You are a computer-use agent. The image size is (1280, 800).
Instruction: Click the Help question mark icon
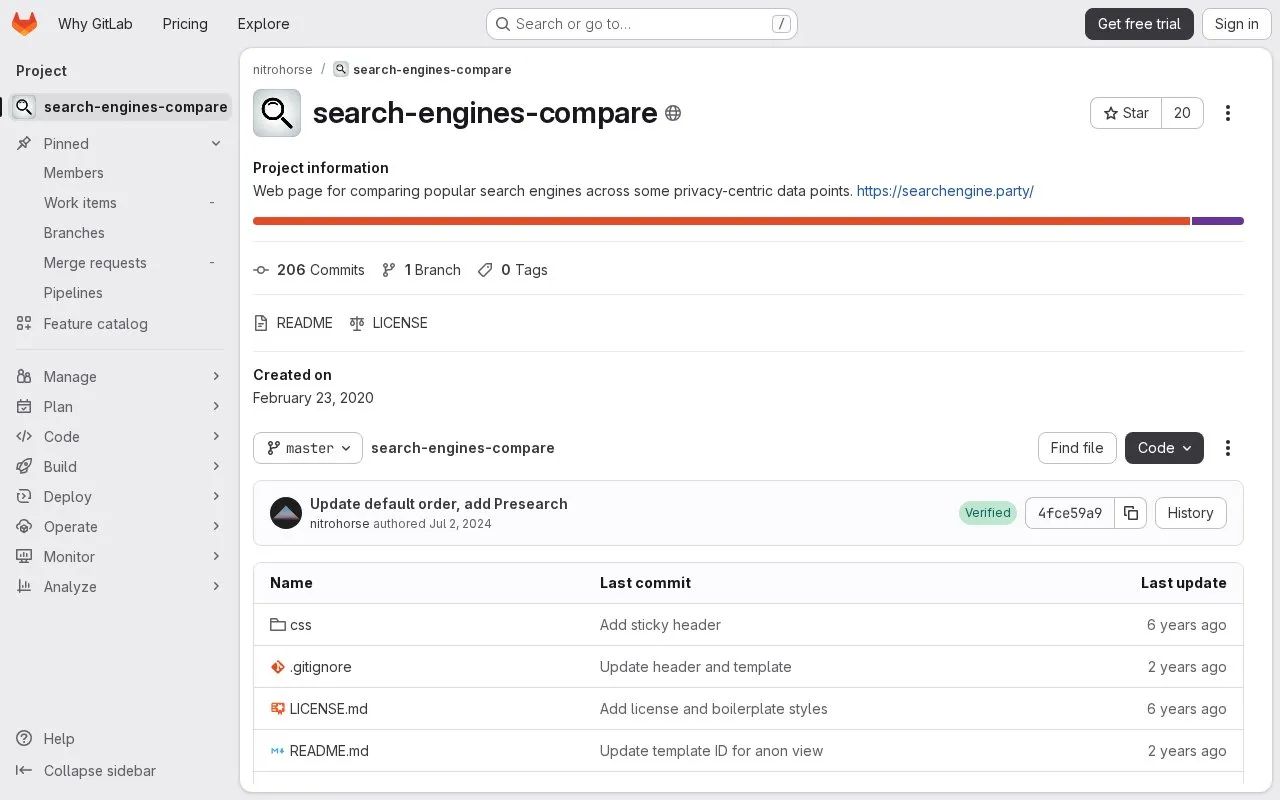click(24, 739)
